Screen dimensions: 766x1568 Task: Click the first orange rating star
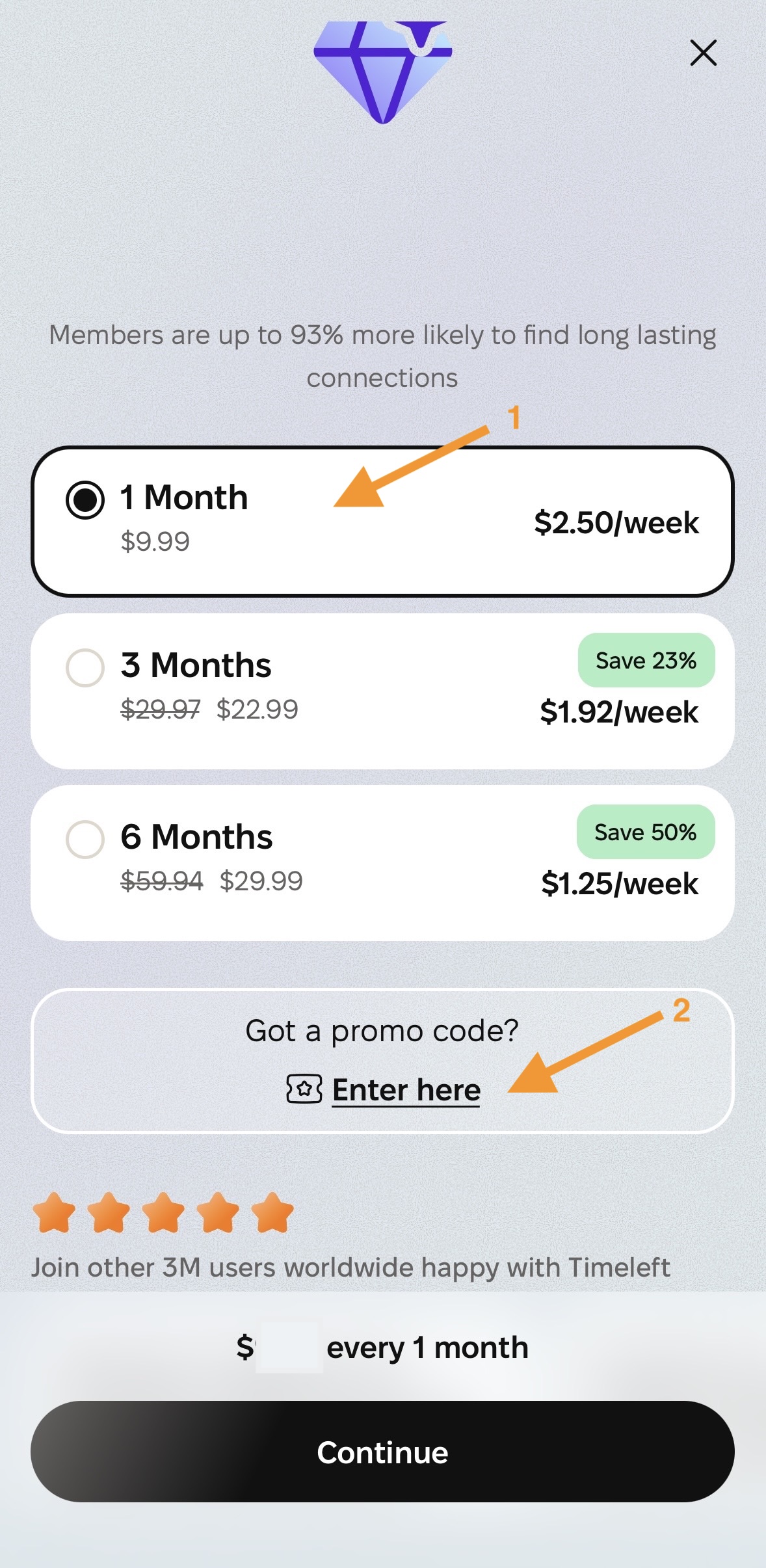pyautogui.click(x=54, y=1213)
